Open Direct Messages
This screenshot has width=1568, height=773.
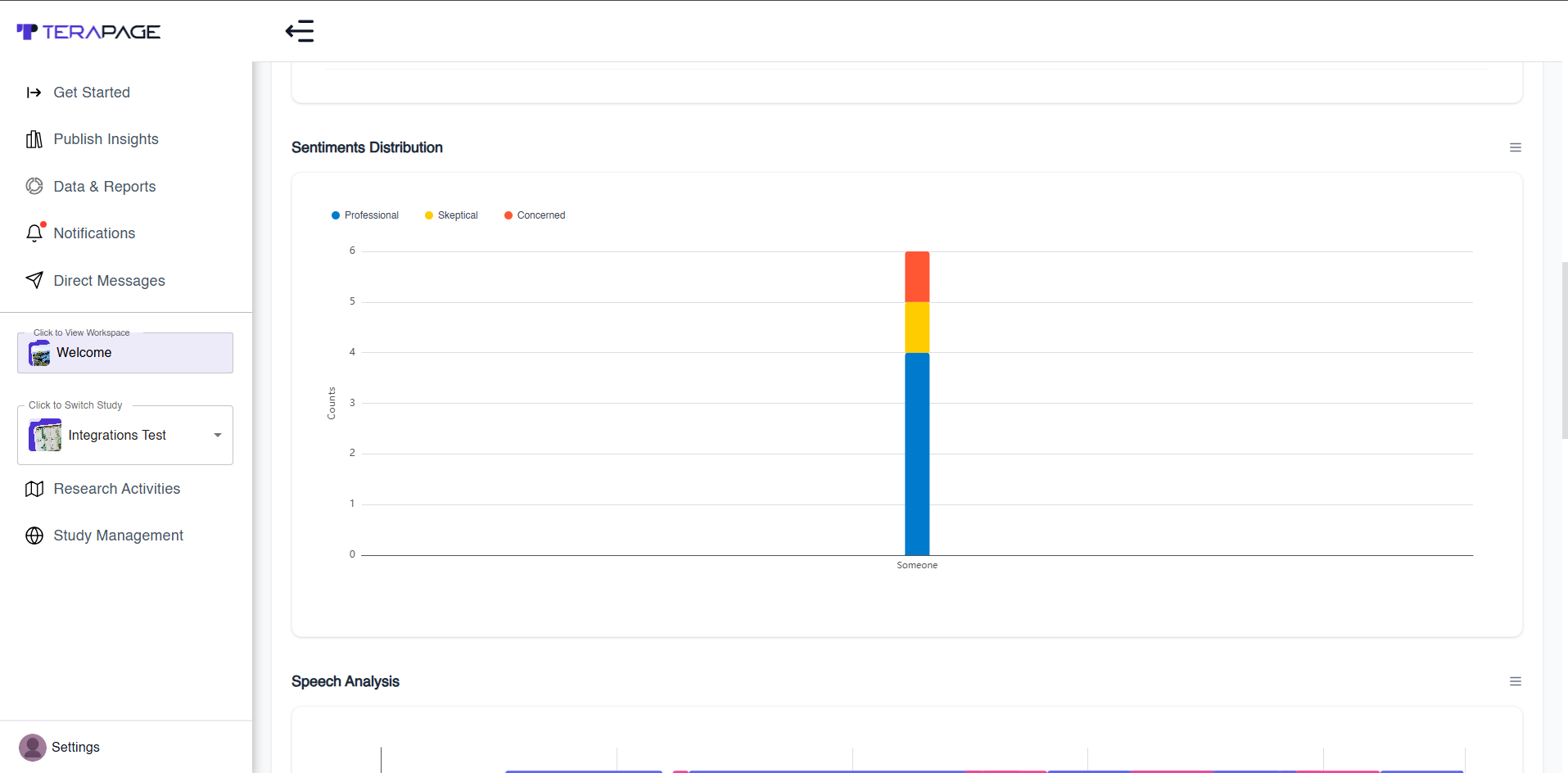[x=109, y=281]
